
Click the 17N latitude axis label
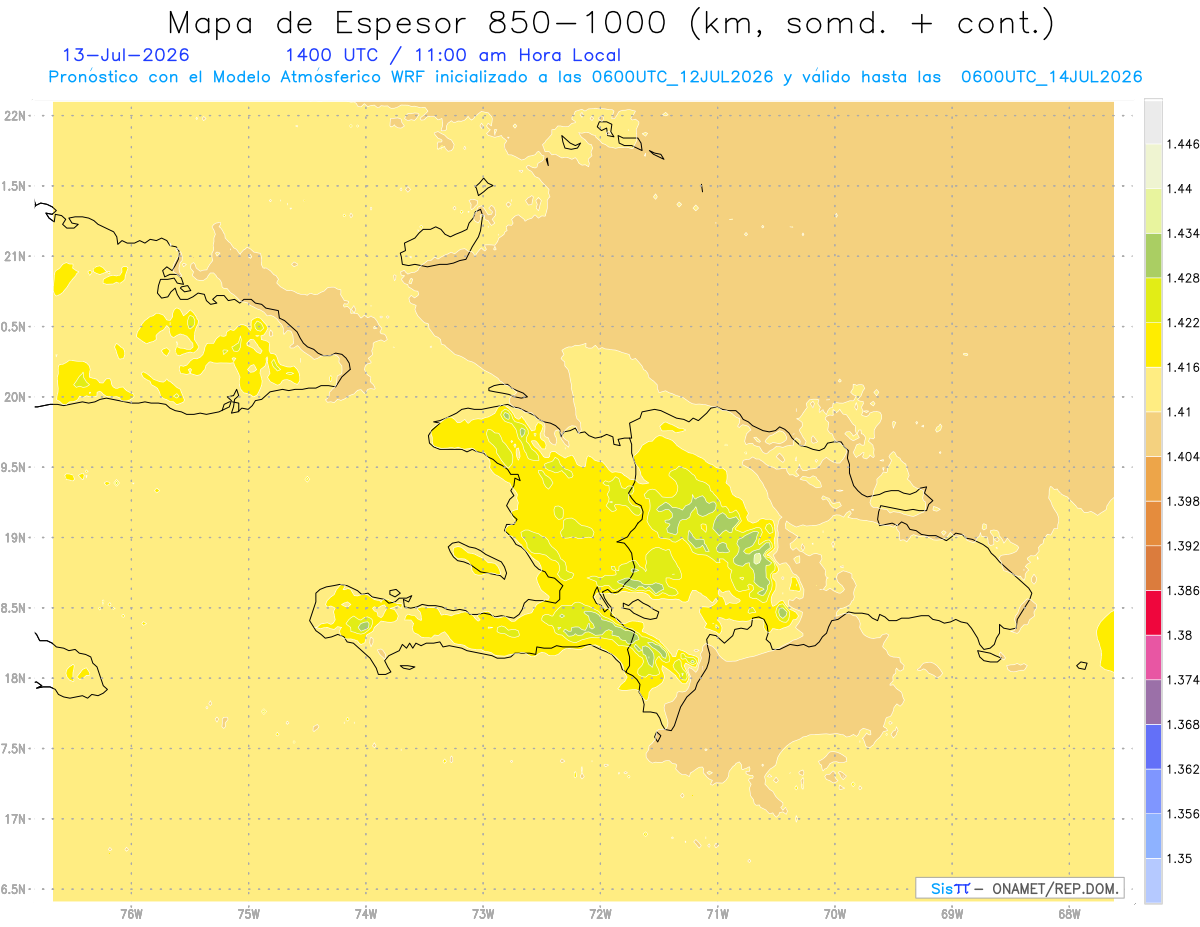(17, 819)
